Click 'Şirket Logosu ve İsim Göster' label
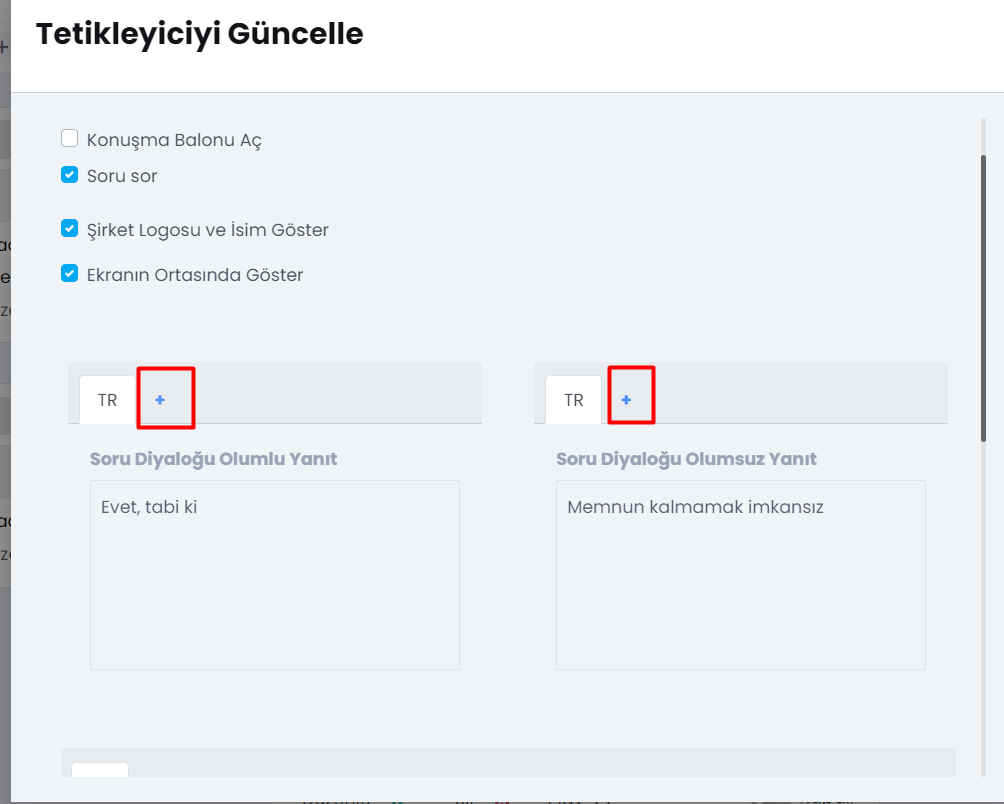The height and width of the screenshot is (804, 1004). [208, 230]
